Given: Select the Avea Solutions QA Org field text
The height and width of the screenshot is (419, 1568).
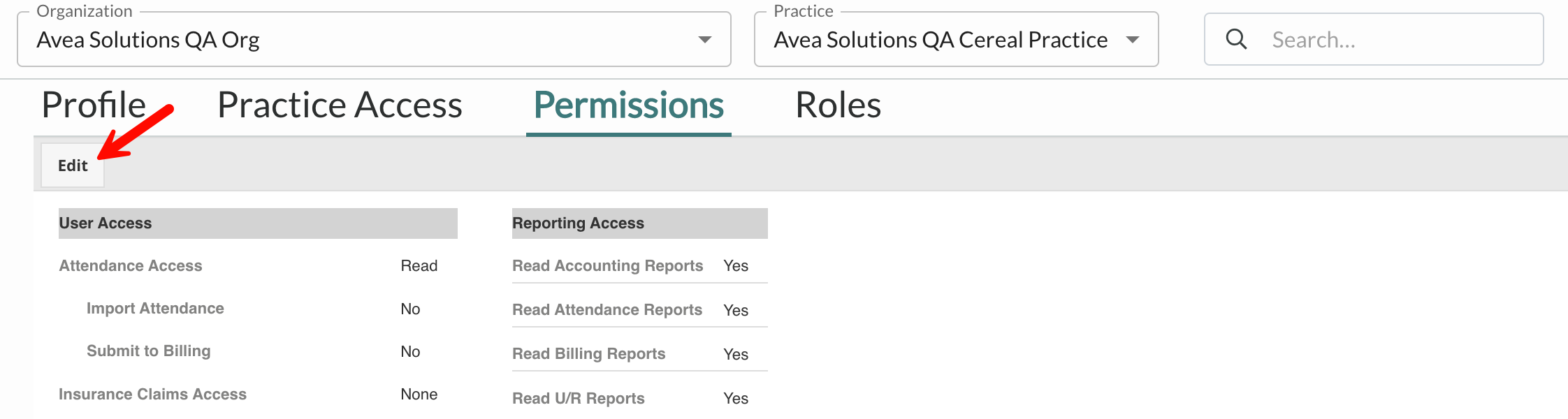Looking at the screenshot, I should click(148, 41).
